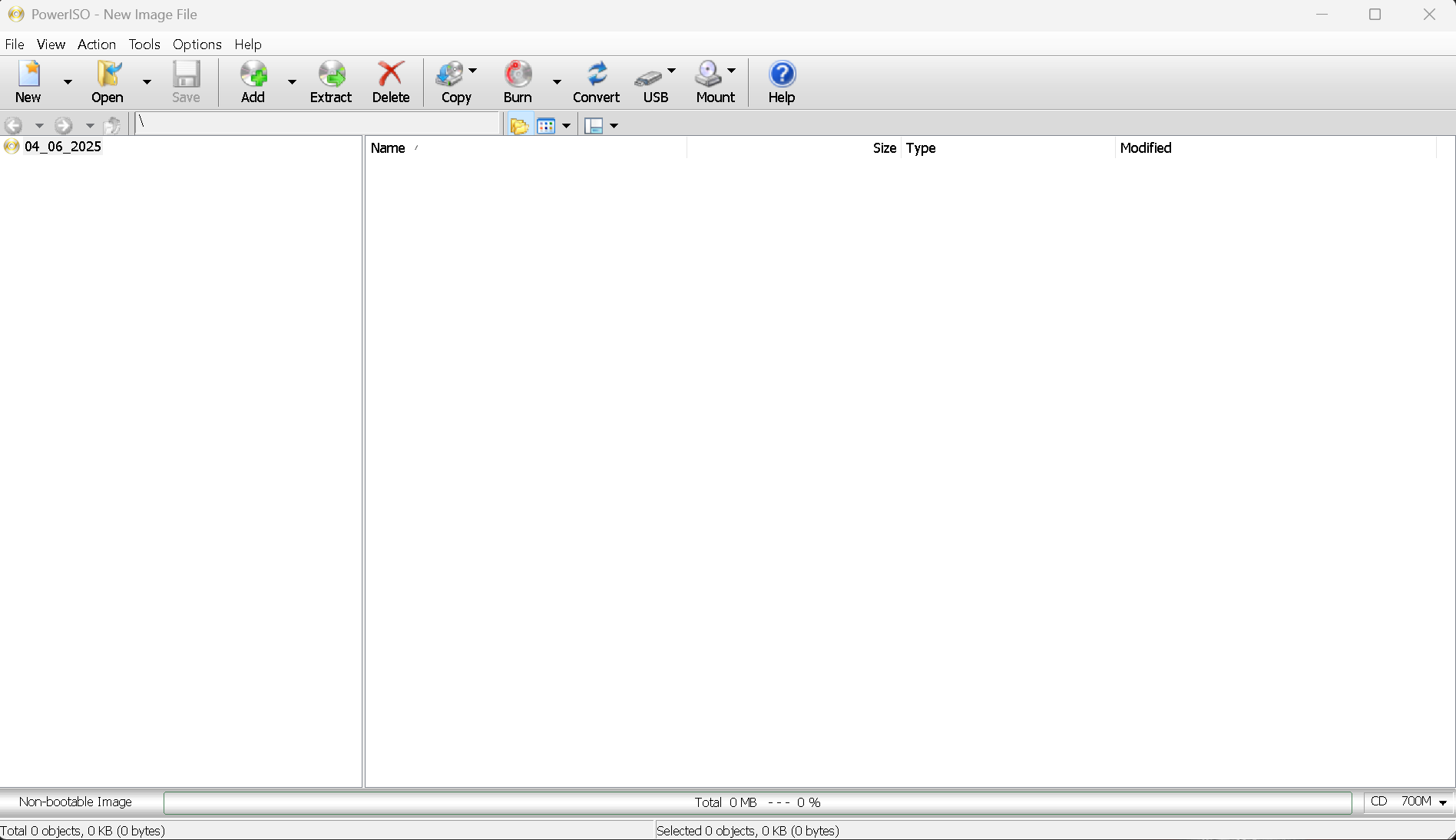Viewport: 1456px width, 840px height.
Task: Expand the Open button dropdown arrow
Action: pos(147,82)
